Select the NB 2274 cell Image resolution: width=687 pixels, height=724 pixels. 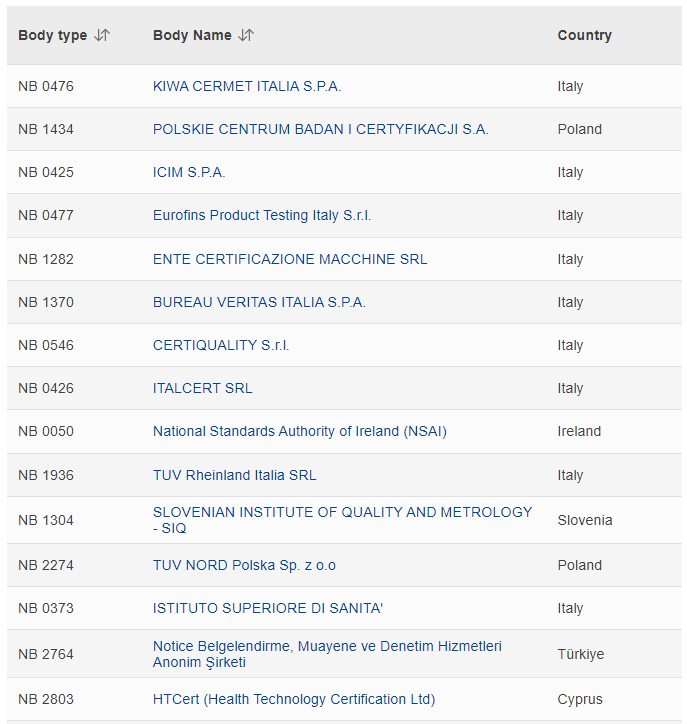coord(46,565)
